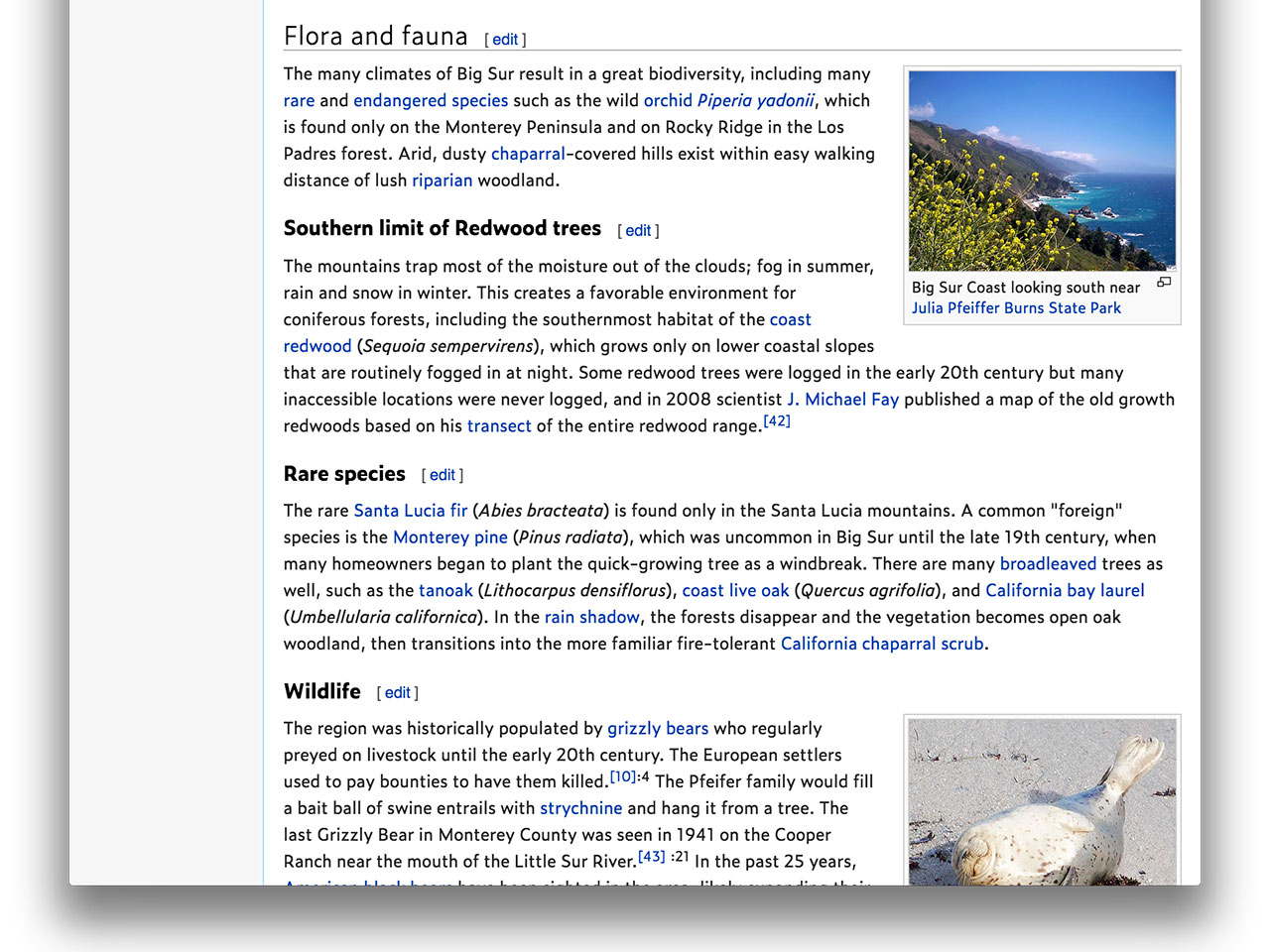1270x952 pixels.
Task: Open the J. Michael Fay link
Action: click(842, 400)
